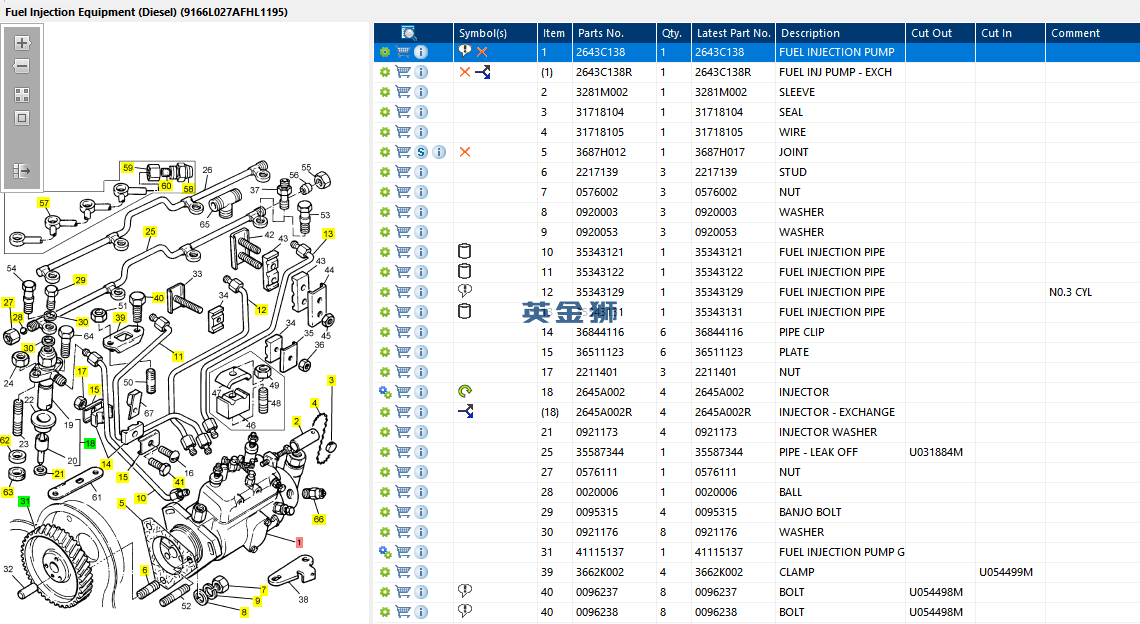Zoom in on the parts diagram
The width and height of the screenshot is (1140, 624).
[x=22, y=44]
